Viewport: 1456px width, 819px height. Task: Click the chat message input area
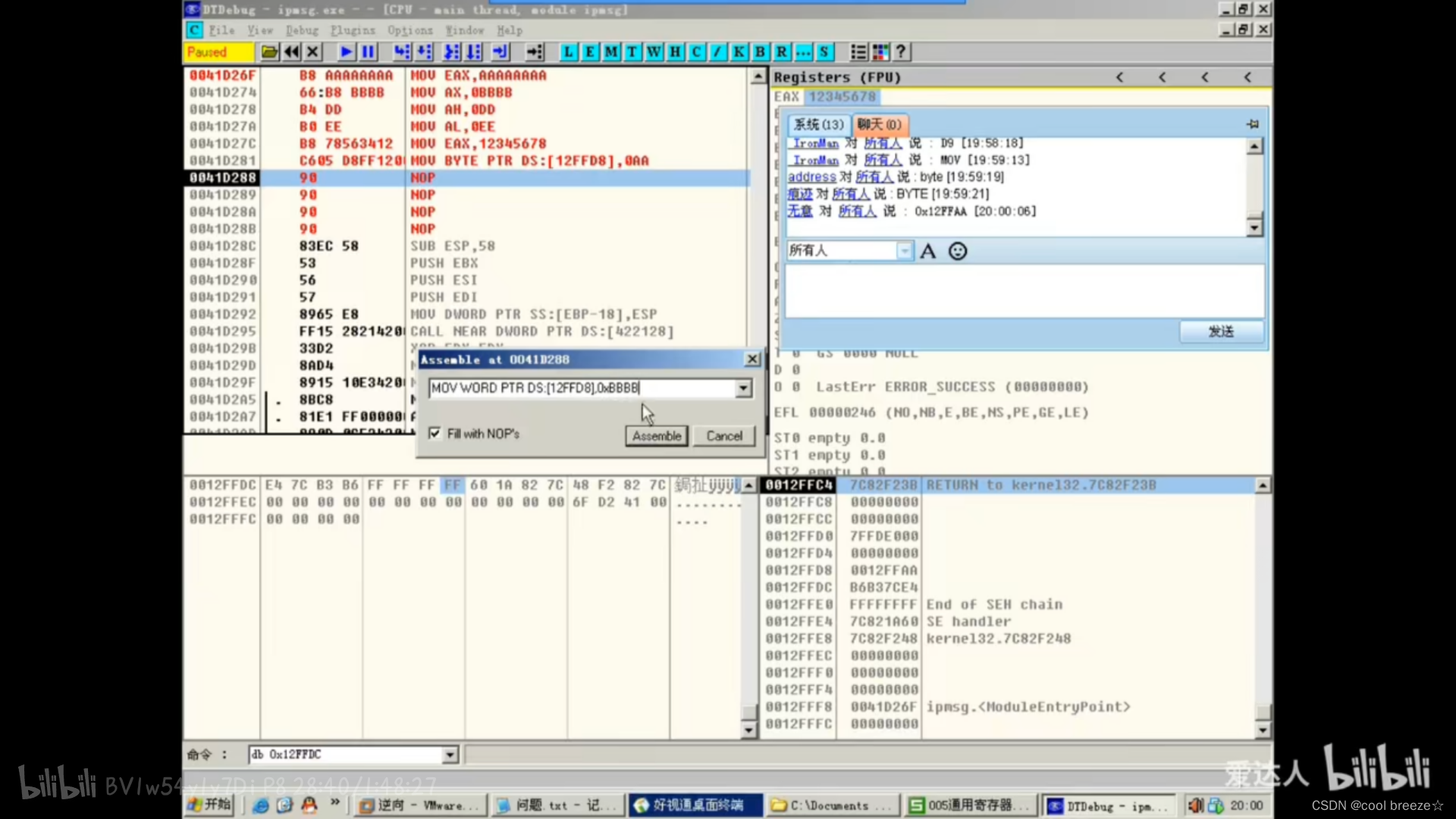point(1025,290)
